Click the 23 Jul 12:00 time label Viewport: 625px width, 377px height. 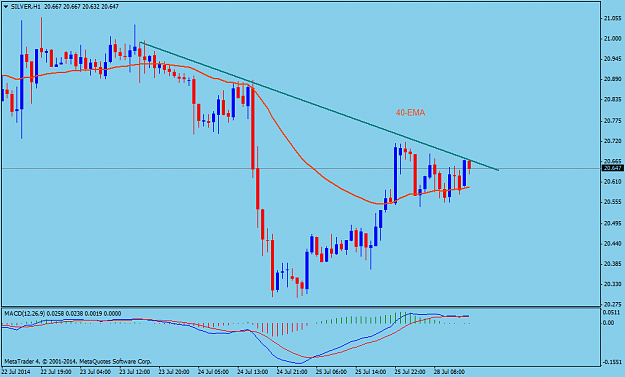[x=134, y=372]
